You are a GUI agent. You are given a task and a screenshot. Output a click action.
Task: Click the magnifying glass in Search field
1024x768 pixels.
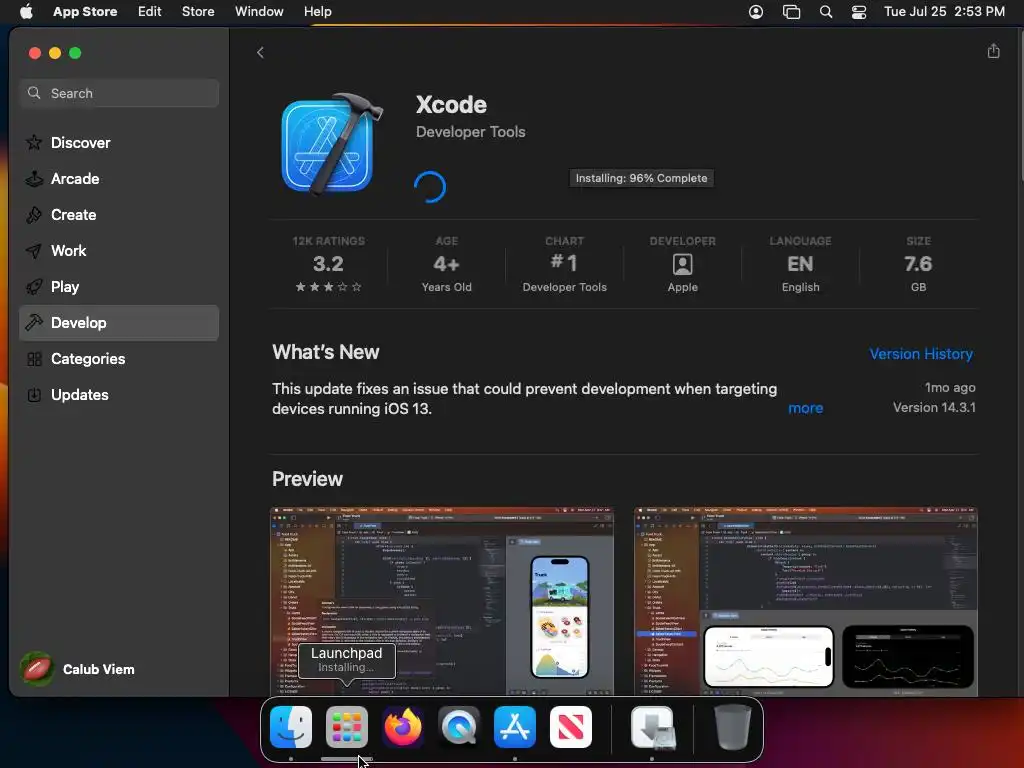click(34, 93)
